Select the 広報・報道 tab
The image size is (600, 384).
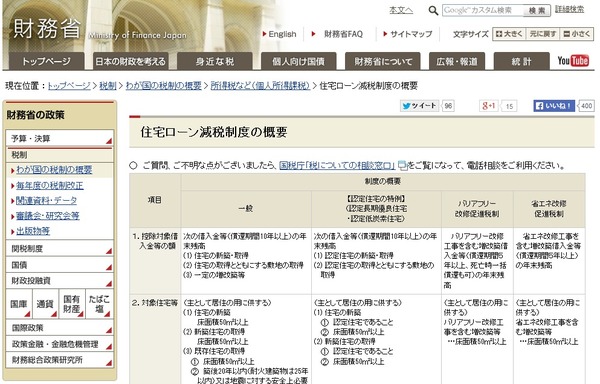(x=457, y=61)
